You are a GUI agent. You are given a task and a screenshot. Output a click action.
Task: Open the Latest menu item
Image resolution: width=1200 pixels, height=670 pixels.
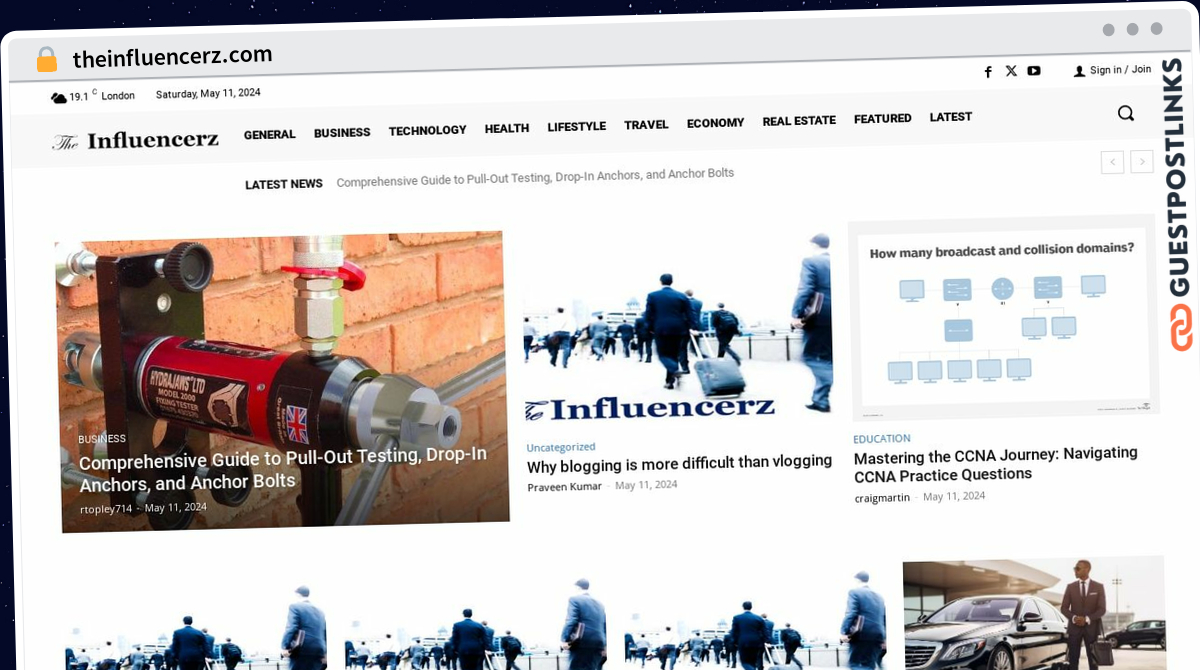click(x=951, y=117)
